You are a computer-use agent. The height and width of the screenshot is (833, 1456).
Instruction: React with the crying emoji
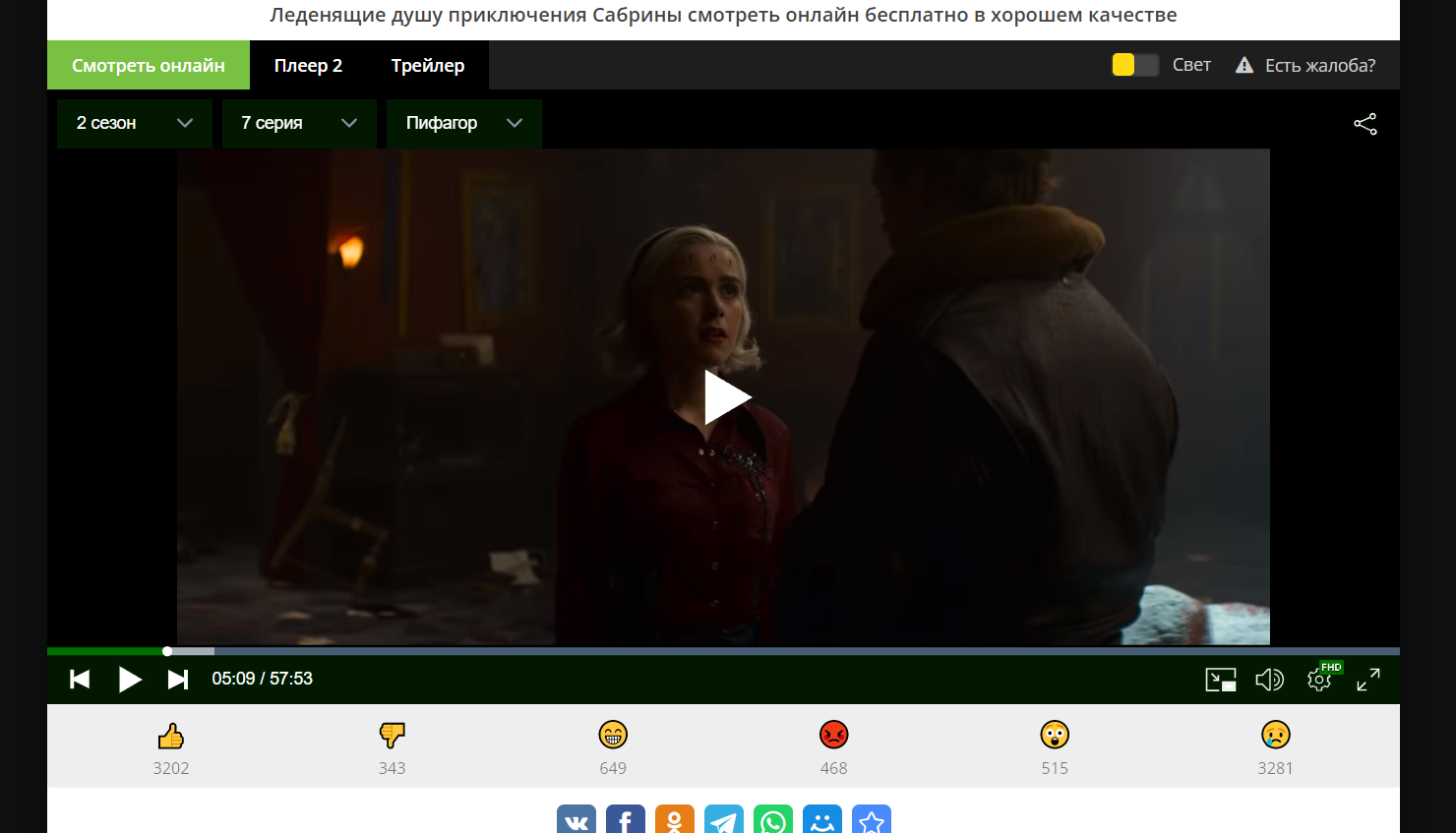click(1275, 735)
